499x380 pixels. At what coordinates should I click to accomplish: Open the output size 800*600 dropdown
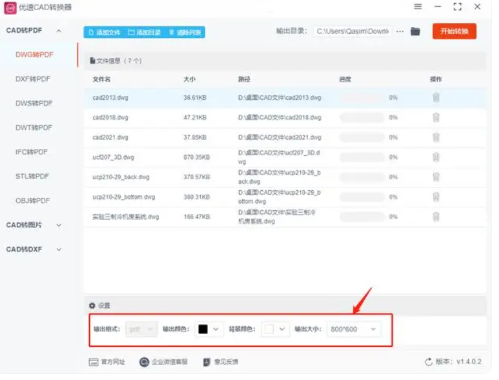click(354, 329)
